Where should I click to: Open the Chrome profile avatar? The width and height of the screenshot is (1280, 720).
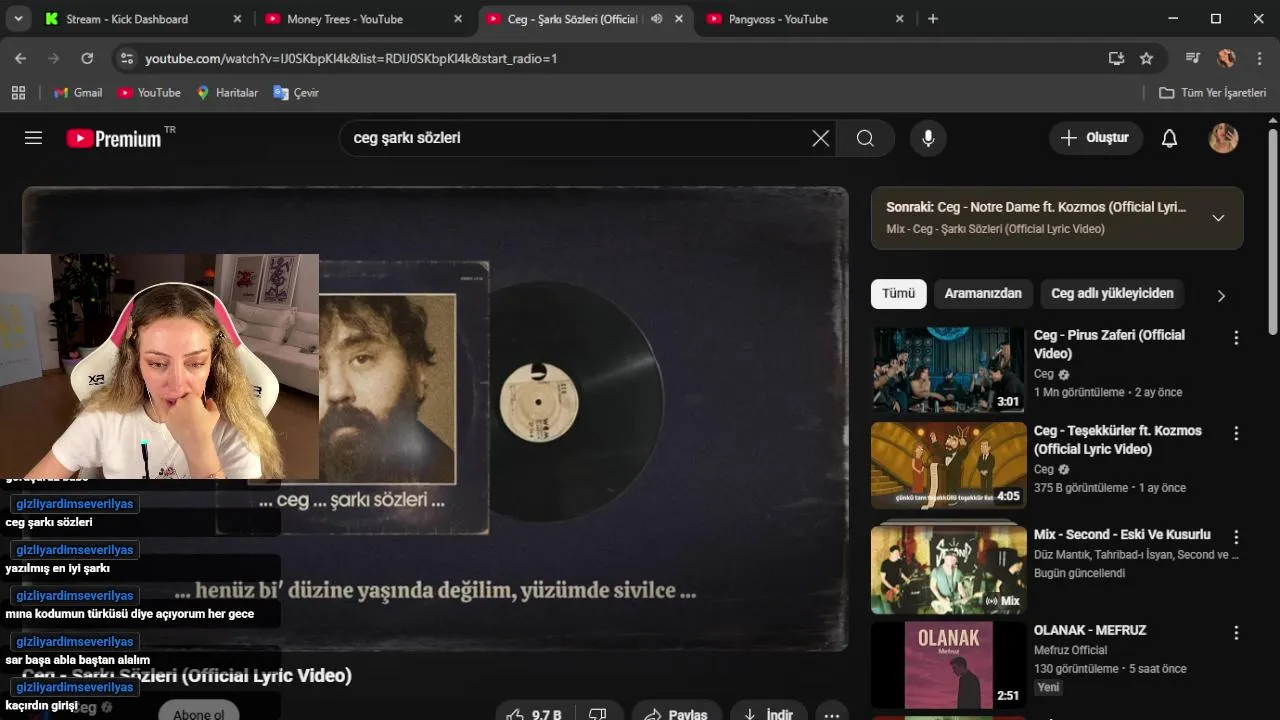click(1226, 58)
